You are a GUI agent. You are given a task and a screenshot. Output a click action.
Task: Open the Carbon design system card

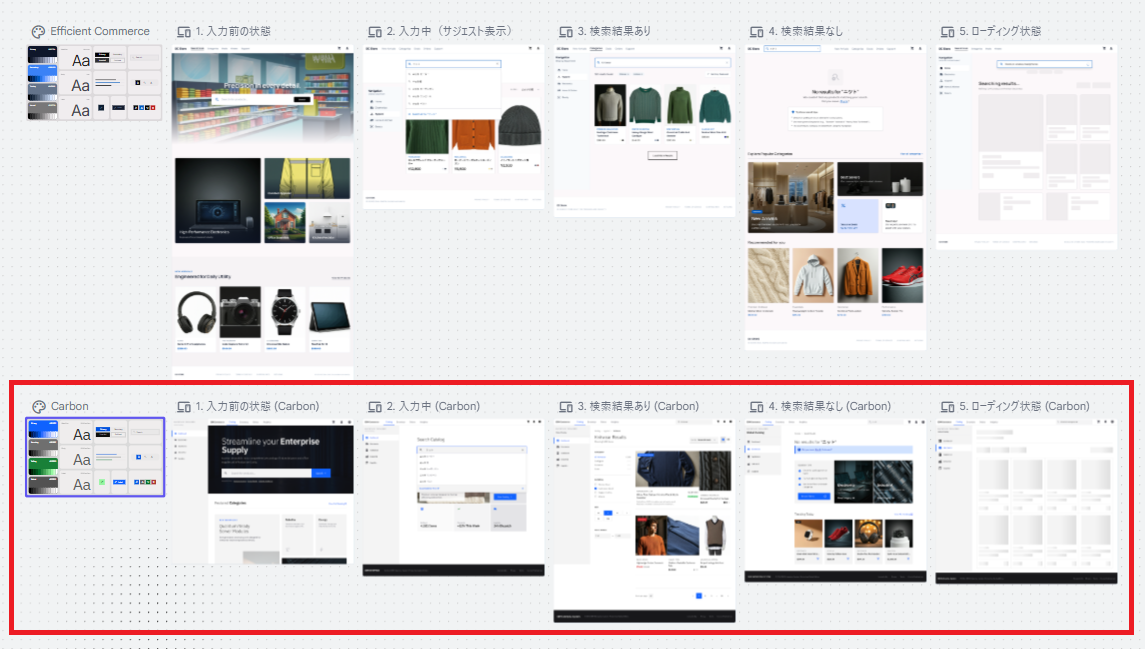[95, 458]
